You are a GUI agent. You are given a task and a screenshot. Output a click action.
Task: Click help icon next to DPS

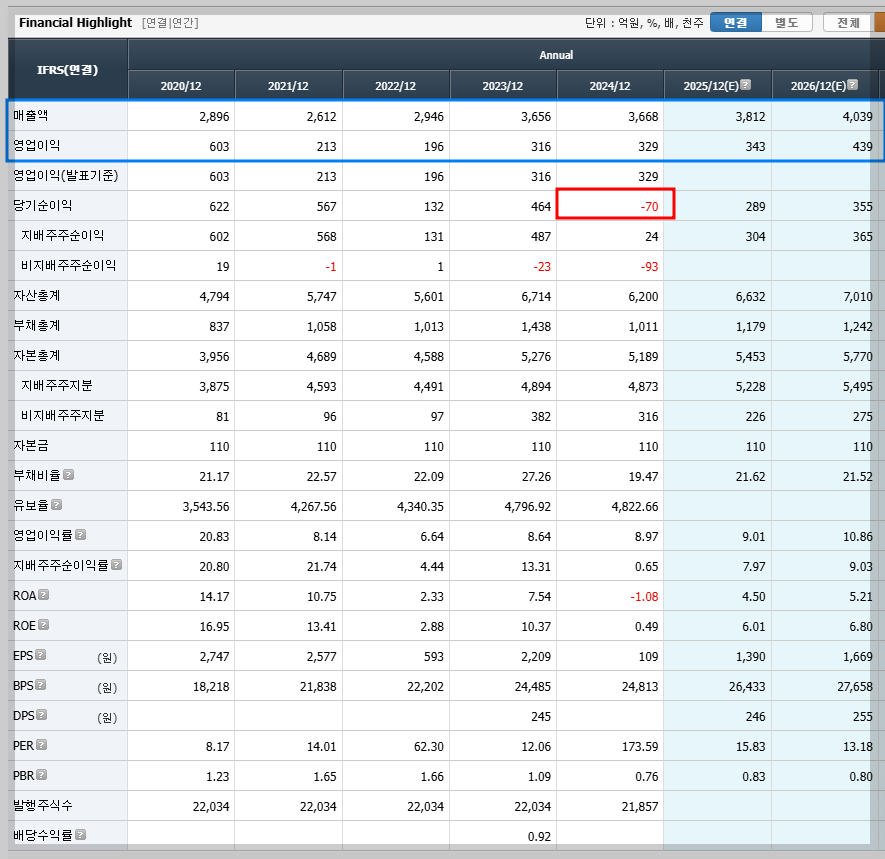42,715
